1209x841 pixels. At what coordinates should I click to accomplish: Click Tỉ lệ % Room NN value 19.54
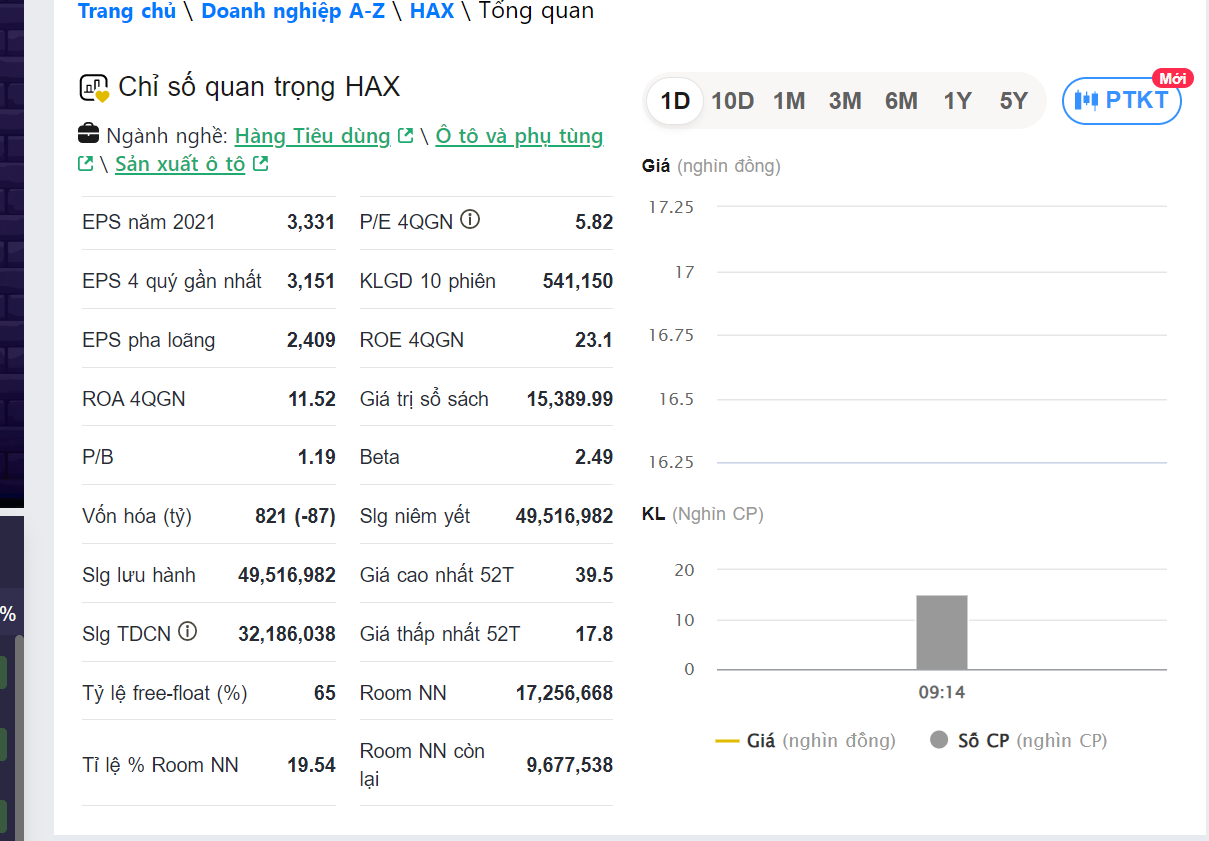pos(312,765)
